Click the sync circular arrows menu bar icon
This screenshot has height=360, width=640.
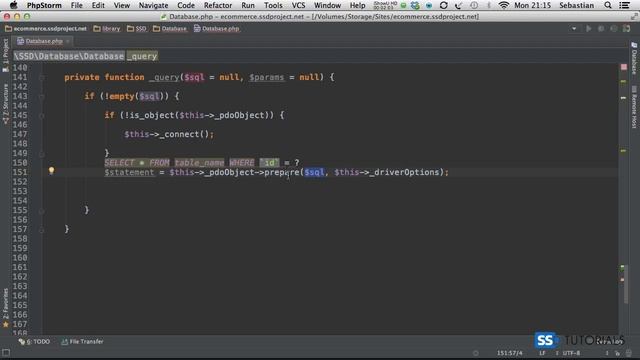(444, 5)
